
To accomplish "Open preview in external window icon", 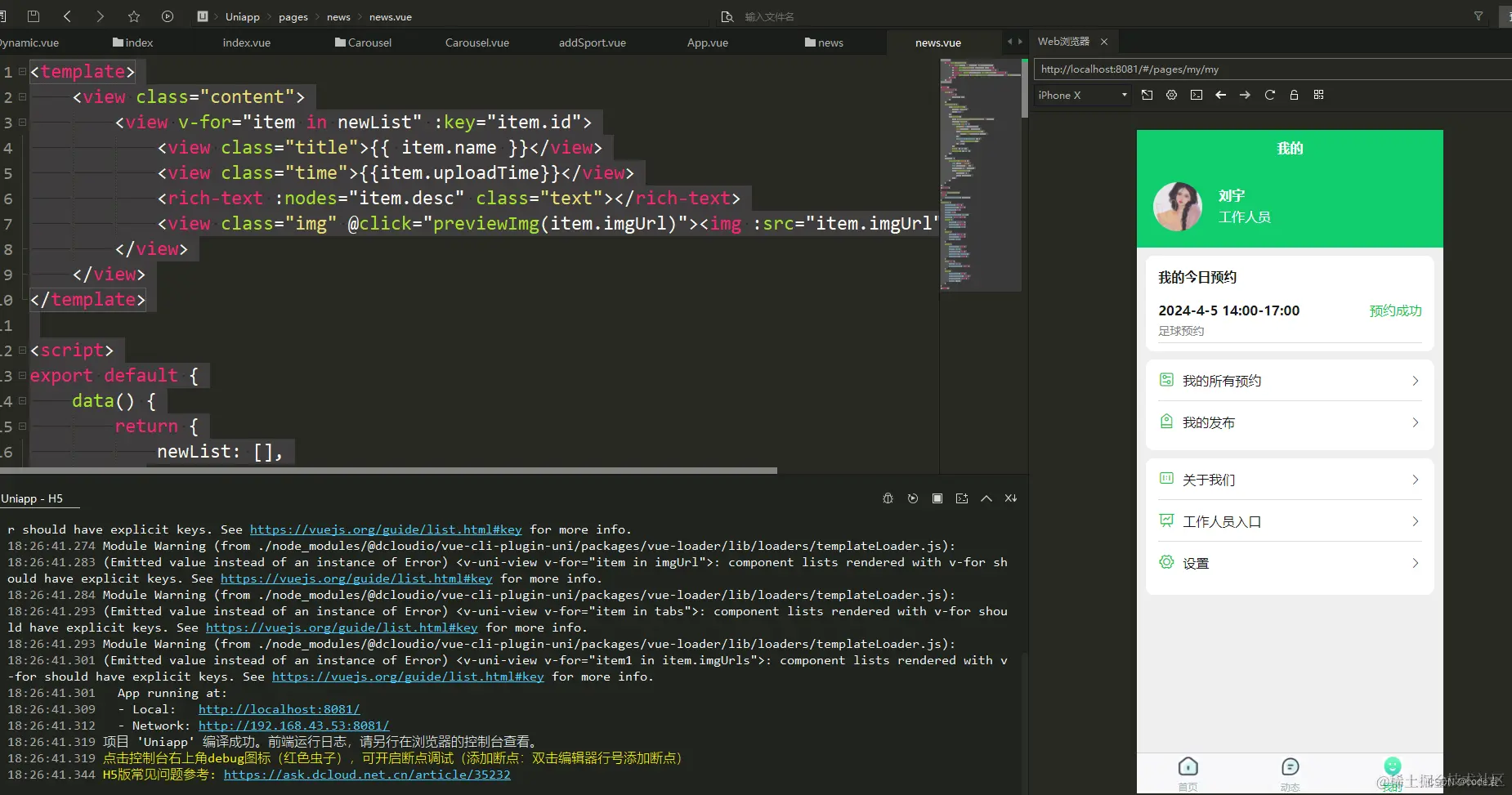I will click(x=1147, y=95).
